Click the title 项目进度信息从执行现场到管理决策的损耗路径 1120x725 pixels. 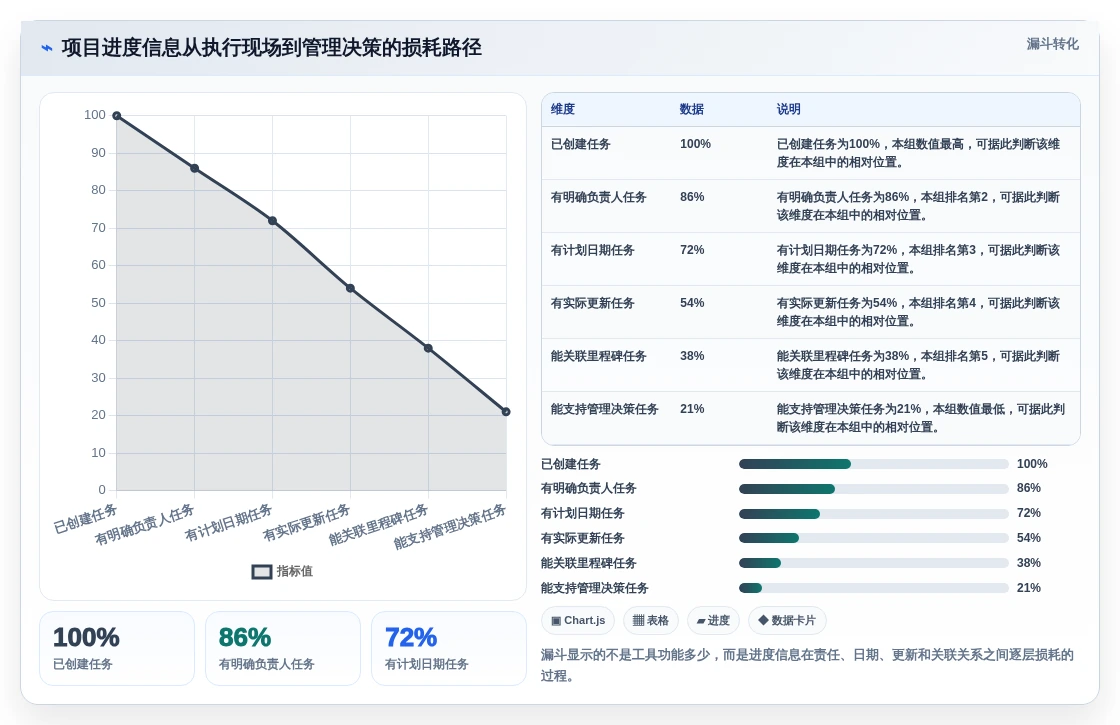271,48
